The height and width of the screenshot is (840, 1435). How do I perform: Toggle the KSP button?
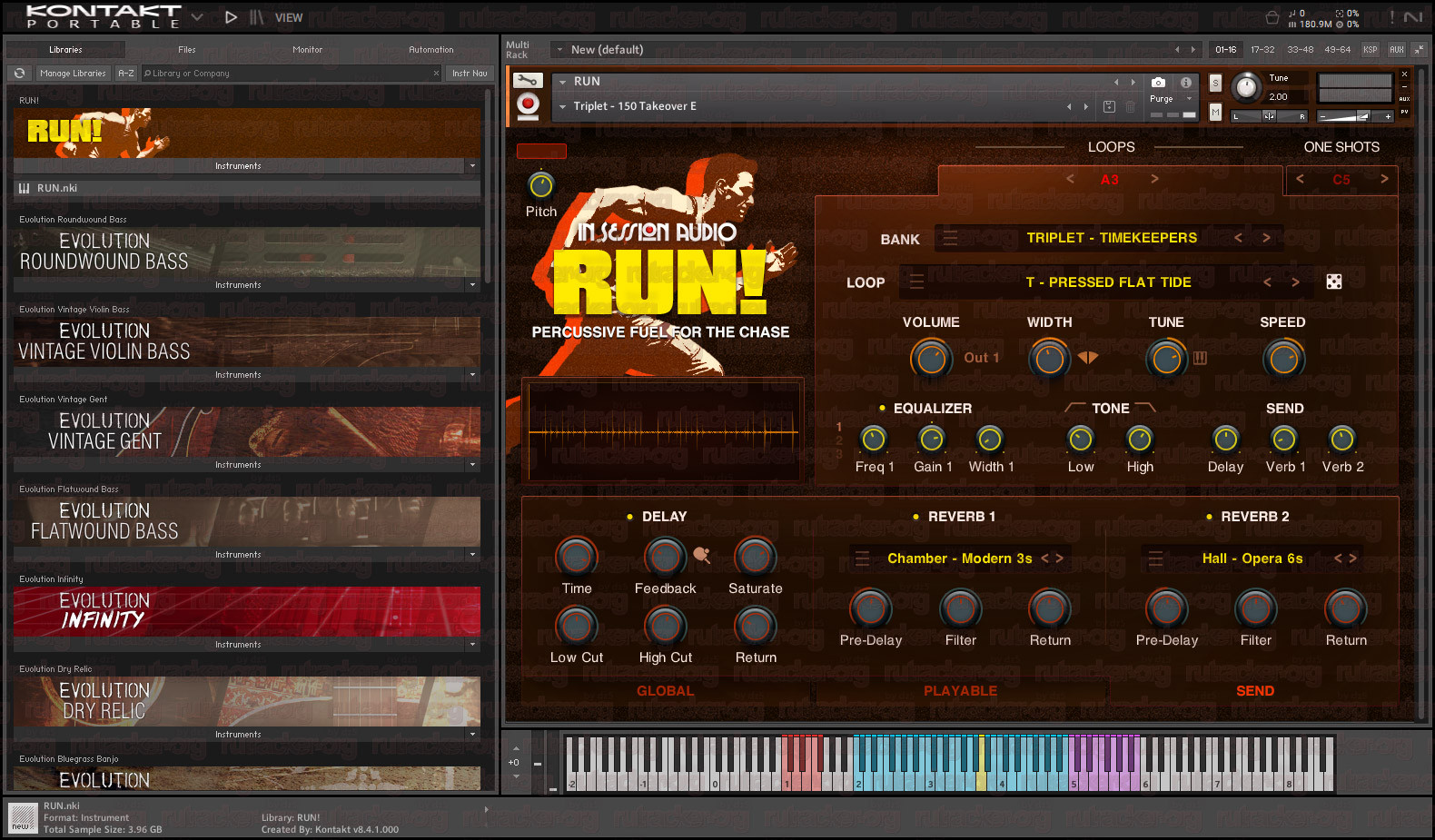coord(1371,49)
